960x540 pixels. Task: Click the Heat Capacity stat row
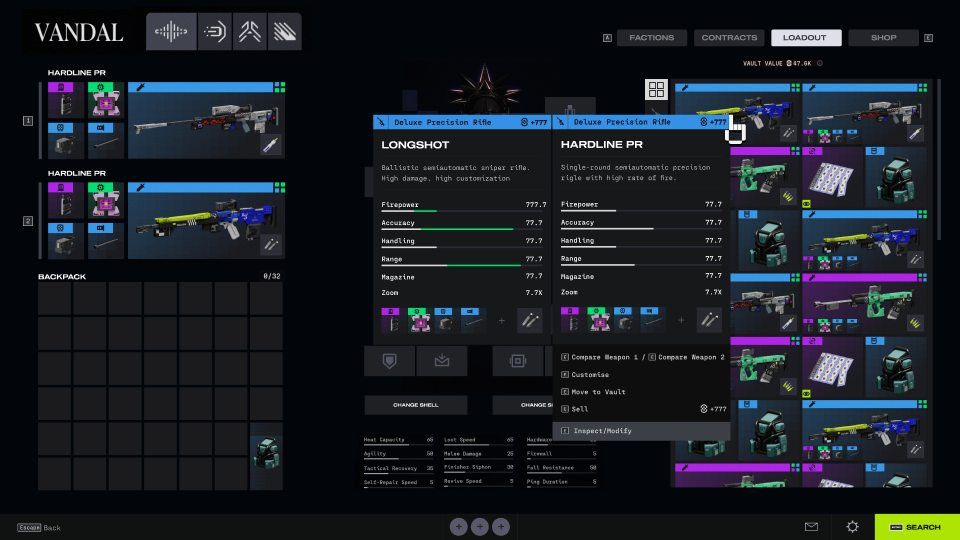399,440
